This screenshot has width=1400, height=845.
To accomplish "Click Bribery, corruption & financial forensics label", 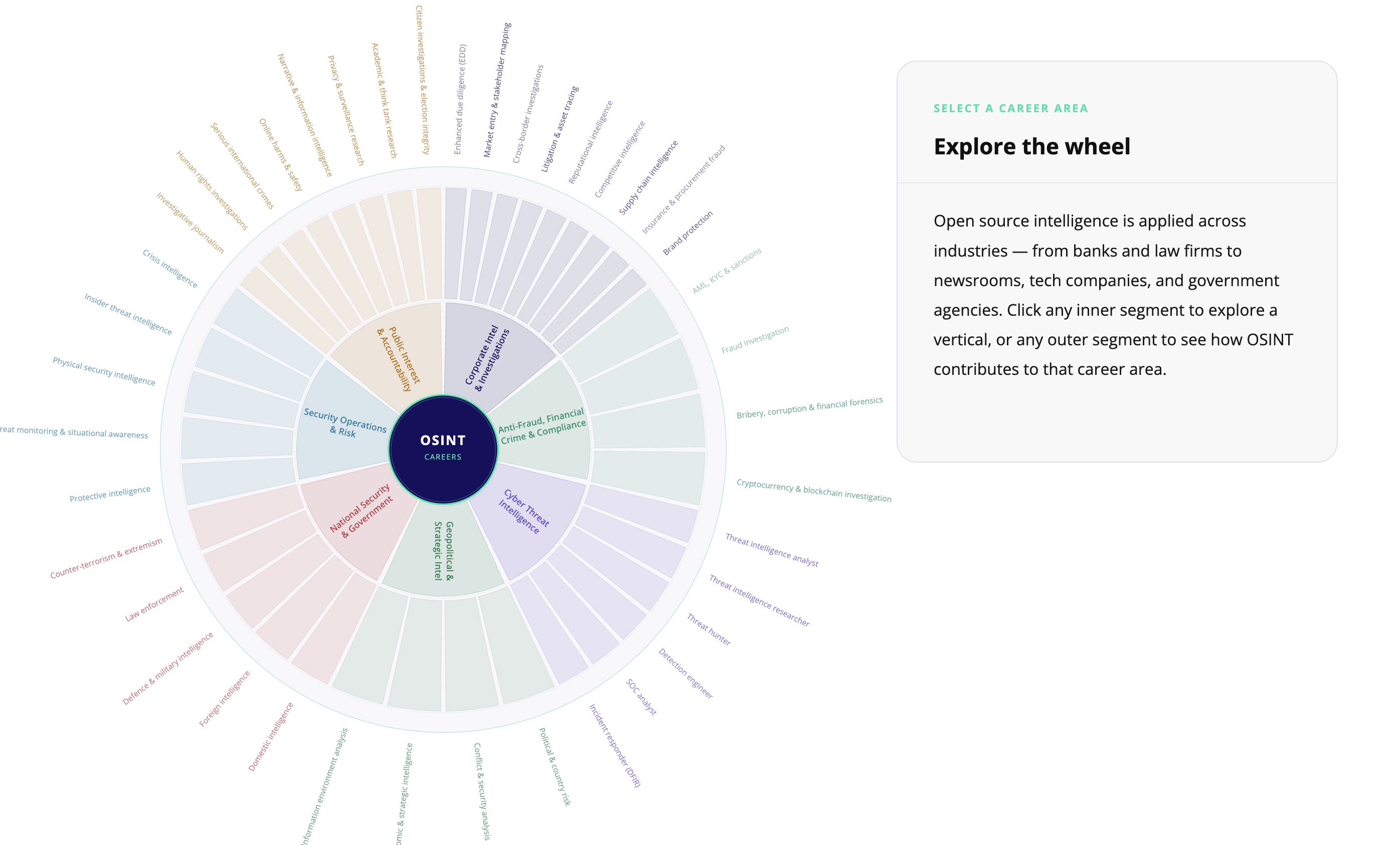I will point(810,408).
